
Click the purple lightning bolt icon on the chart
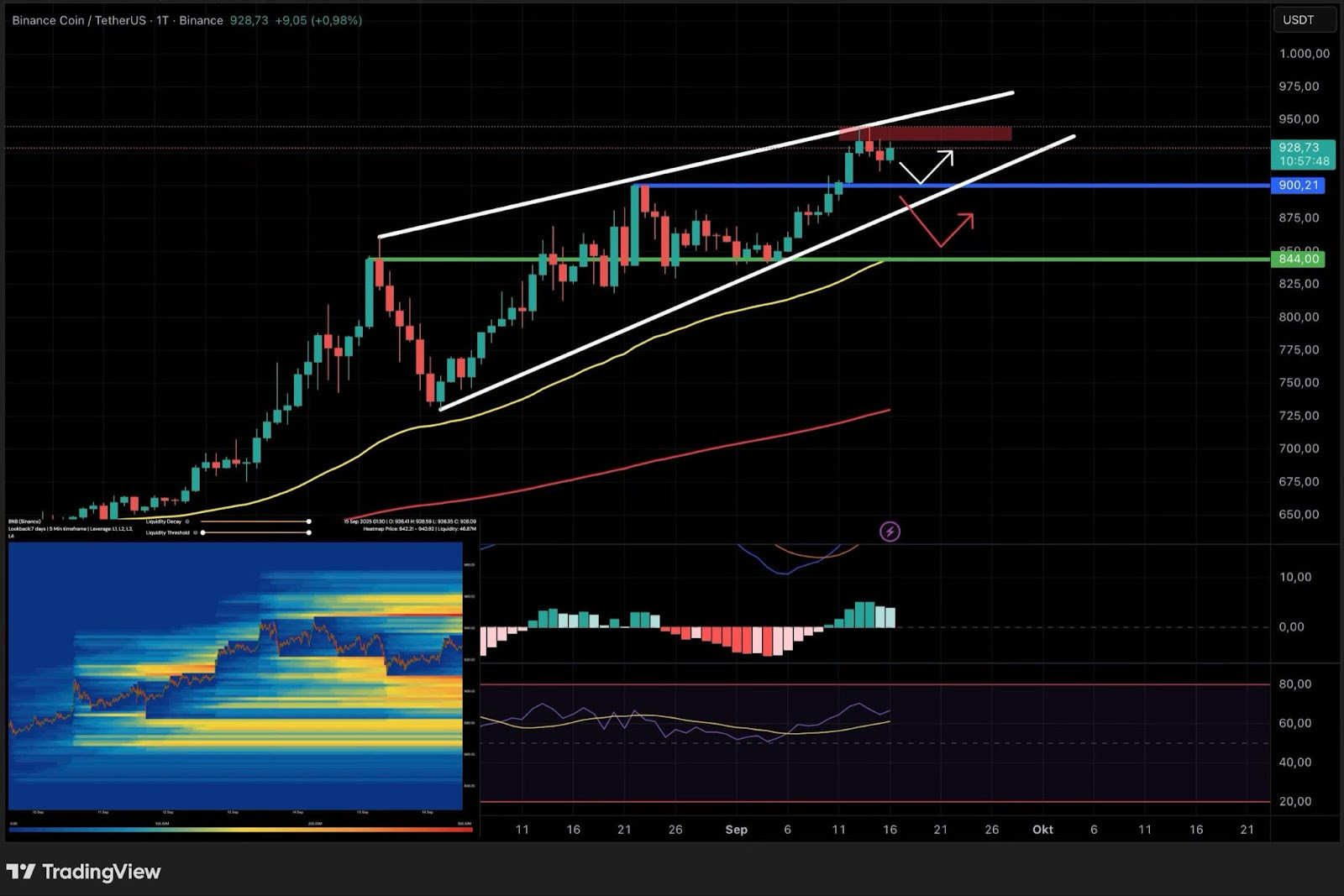(x=892, y=531)
